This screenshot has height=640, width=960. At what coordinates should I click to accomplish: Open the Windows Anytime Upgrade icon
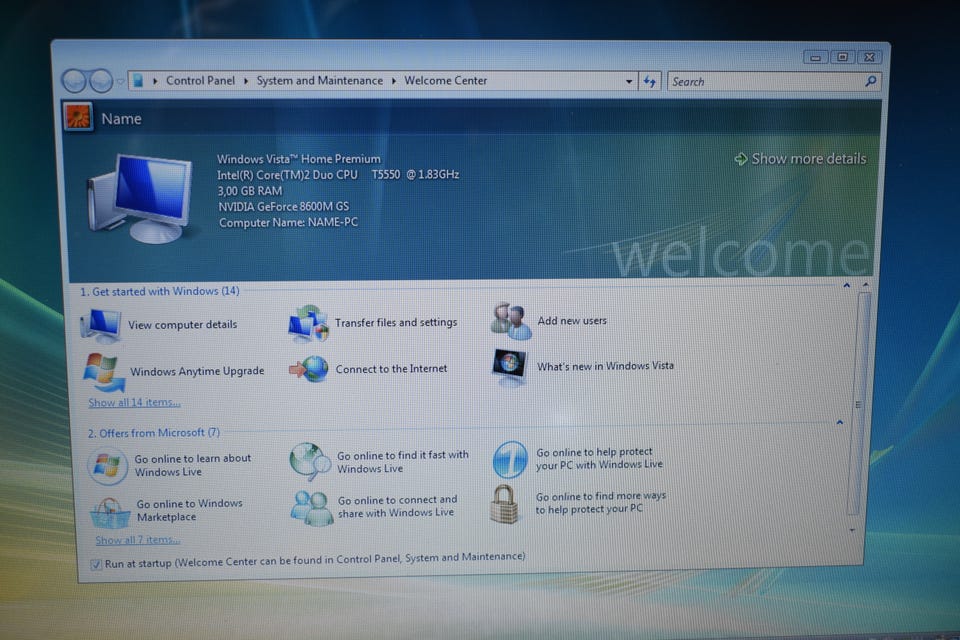click(x=104, y=372)
